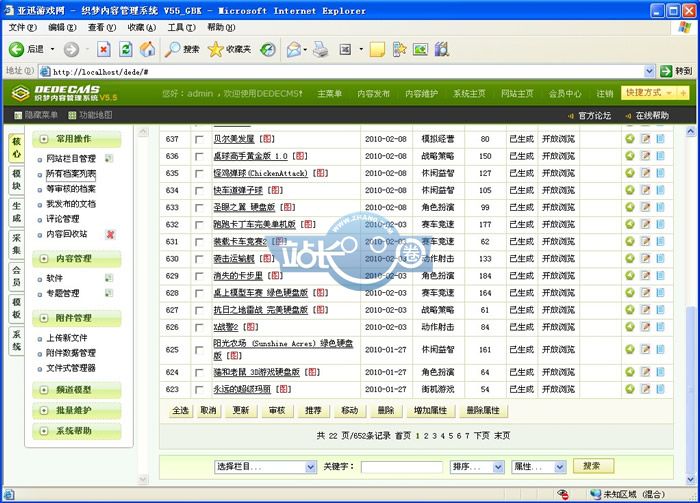Click the browser address bar

[x=342, y=71]
